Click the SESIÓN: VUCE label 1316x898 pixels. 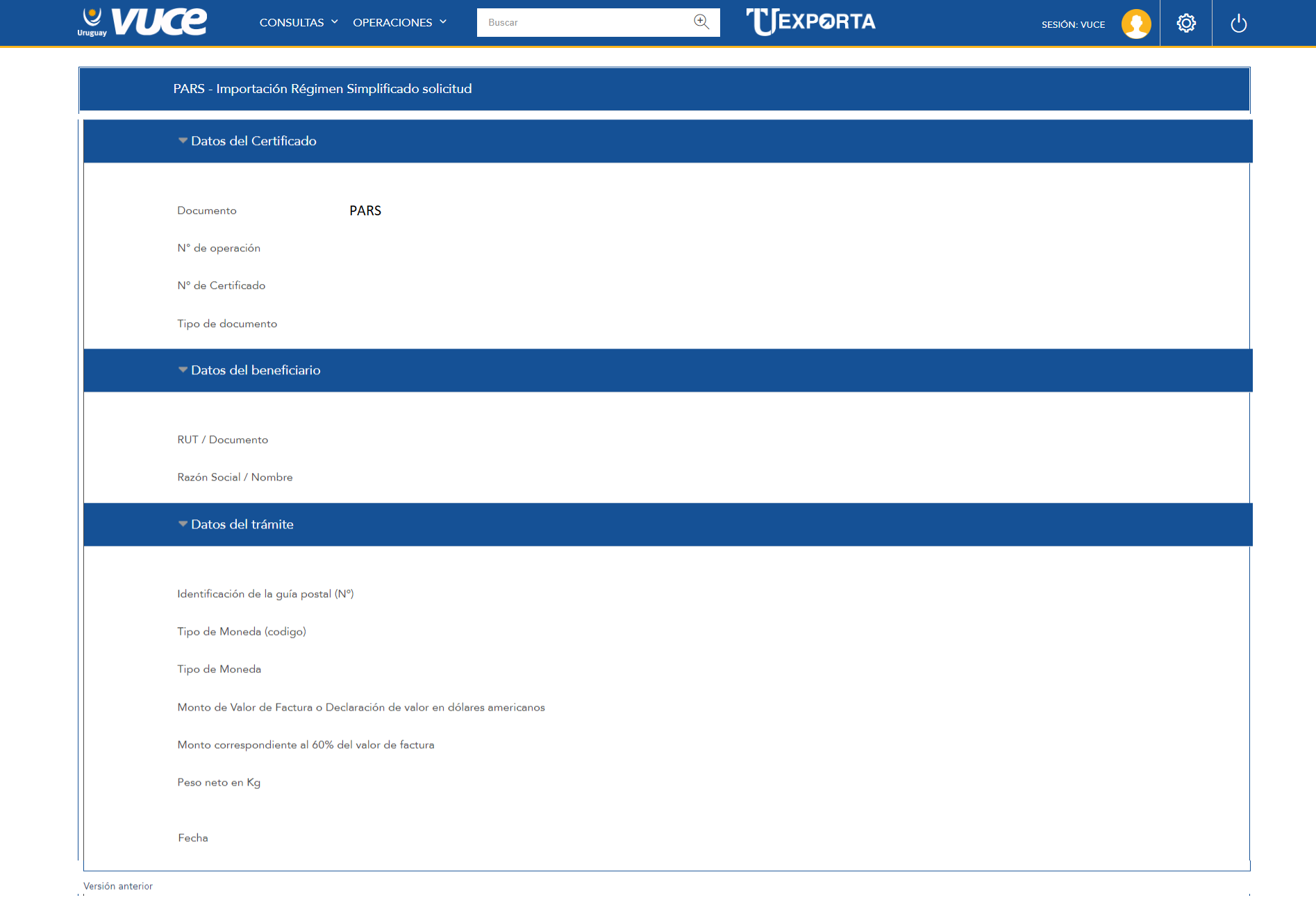tap(1073, 24)
